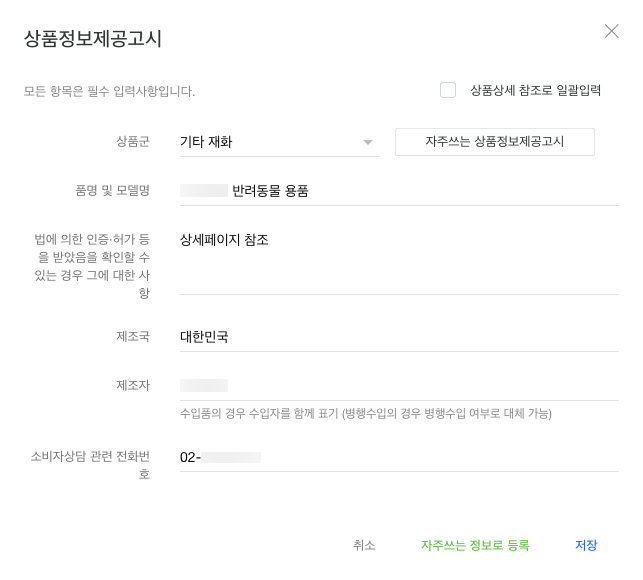Click the 상품군 dropdown arrow
The height and width of the screenshot is (580, 643).
(x=368, y=142)
